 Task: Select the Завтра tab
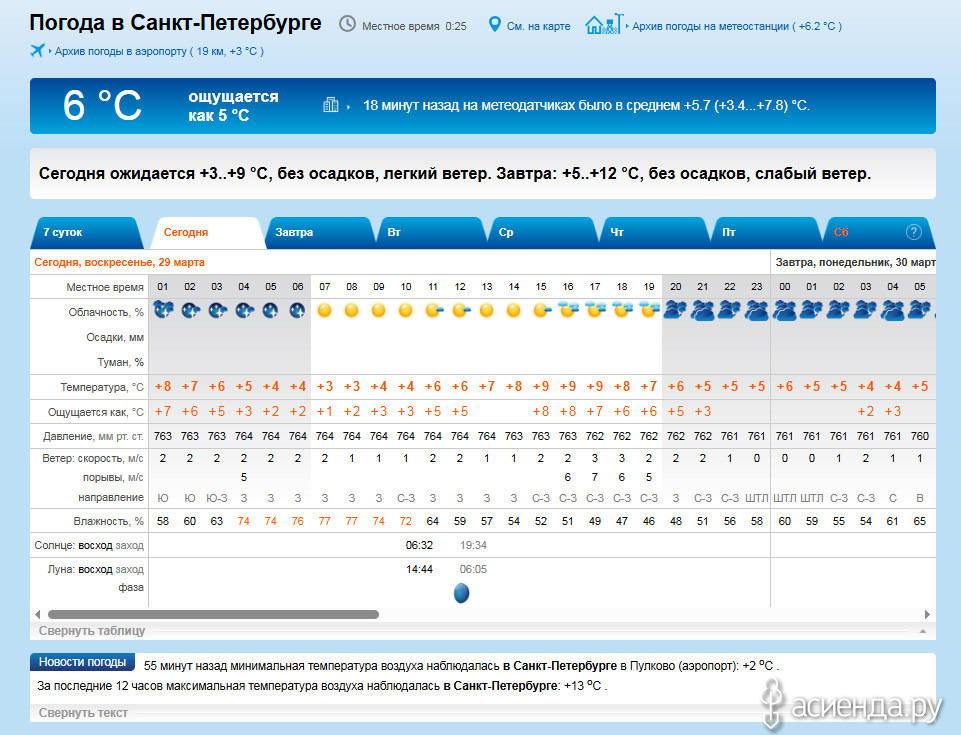pos(294,232)
